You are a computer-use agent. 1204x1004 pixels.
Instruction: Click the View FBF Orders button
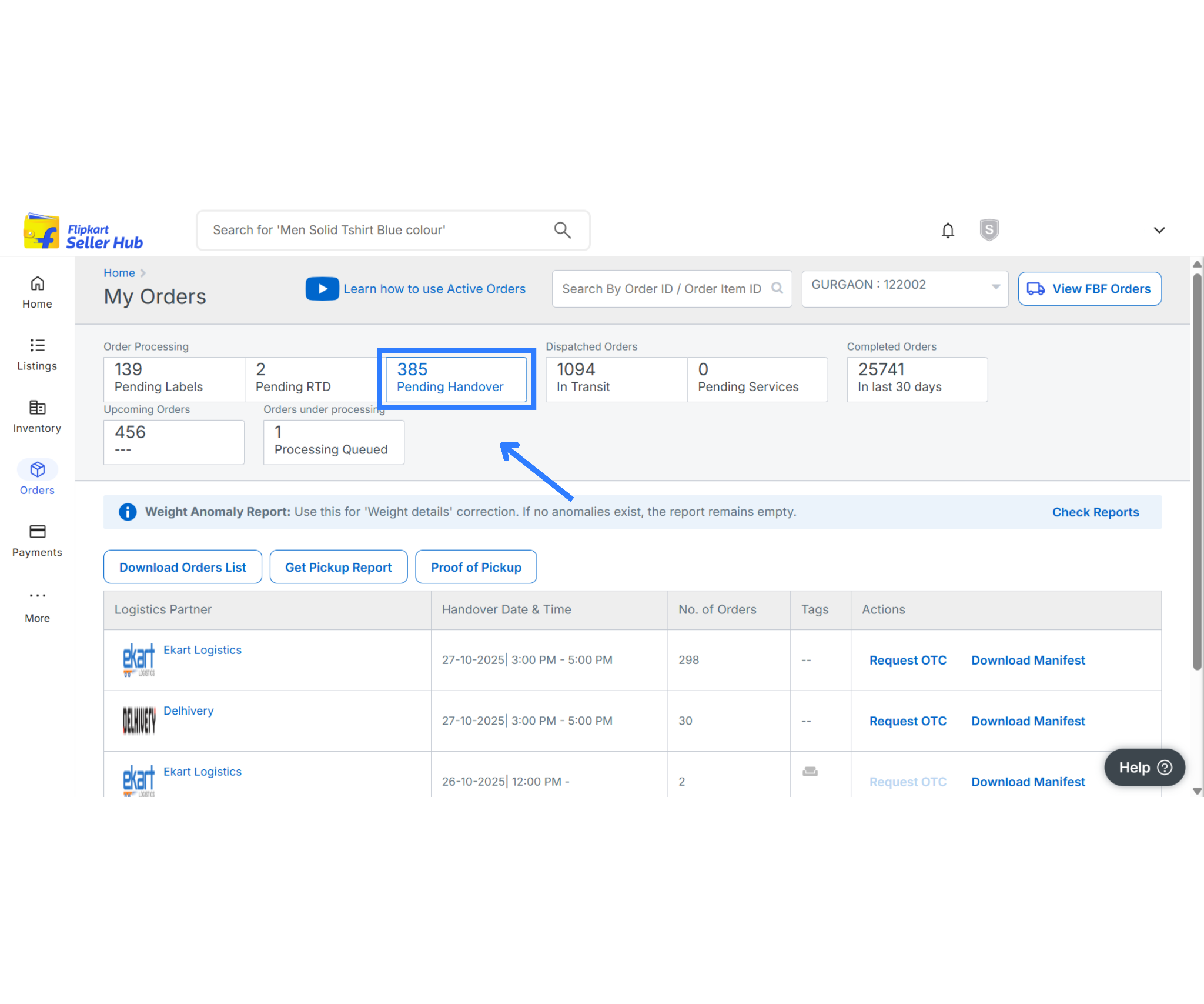(1089, 289)
